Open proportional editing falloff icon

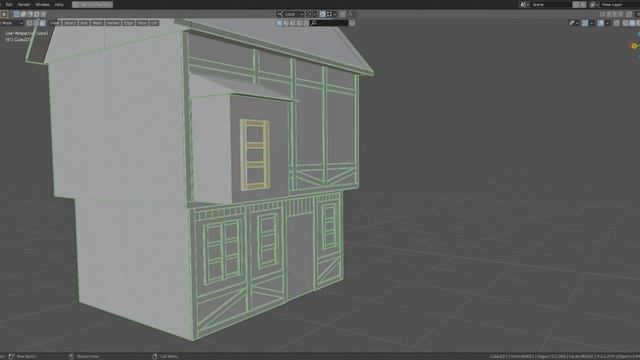350,14
